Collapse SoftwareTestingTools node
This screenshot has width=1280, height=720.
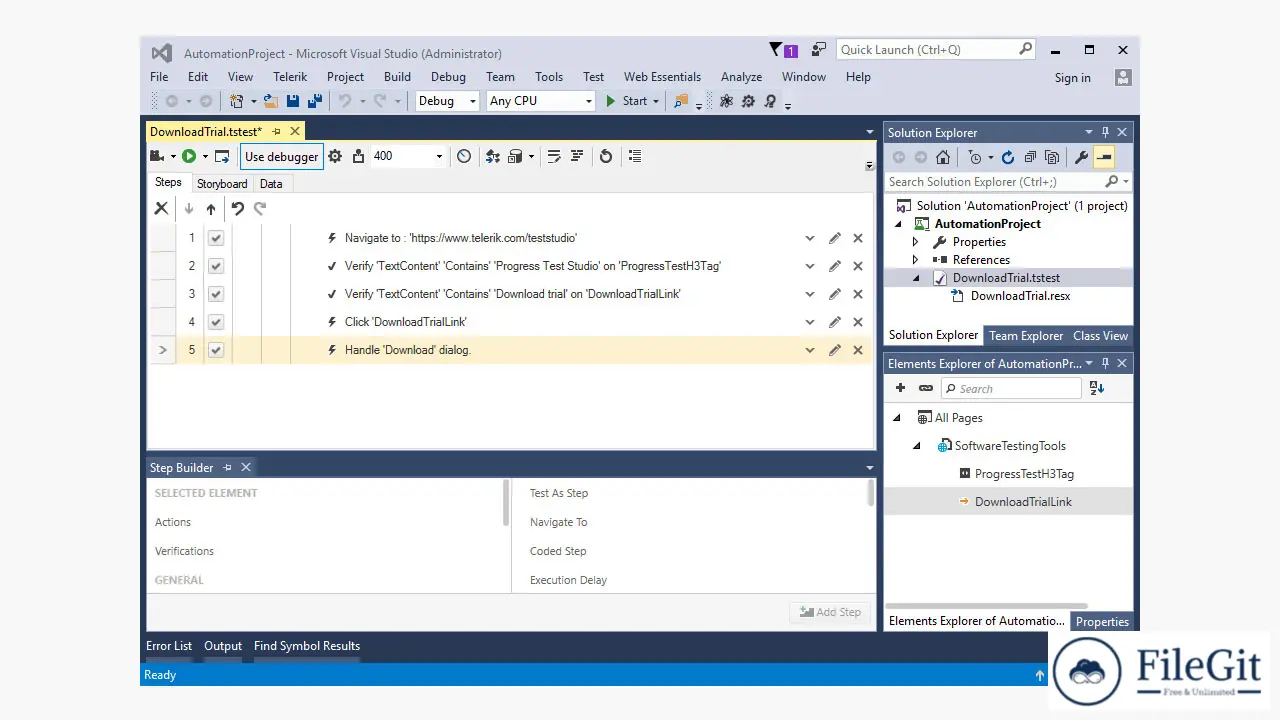coord(917,446)
